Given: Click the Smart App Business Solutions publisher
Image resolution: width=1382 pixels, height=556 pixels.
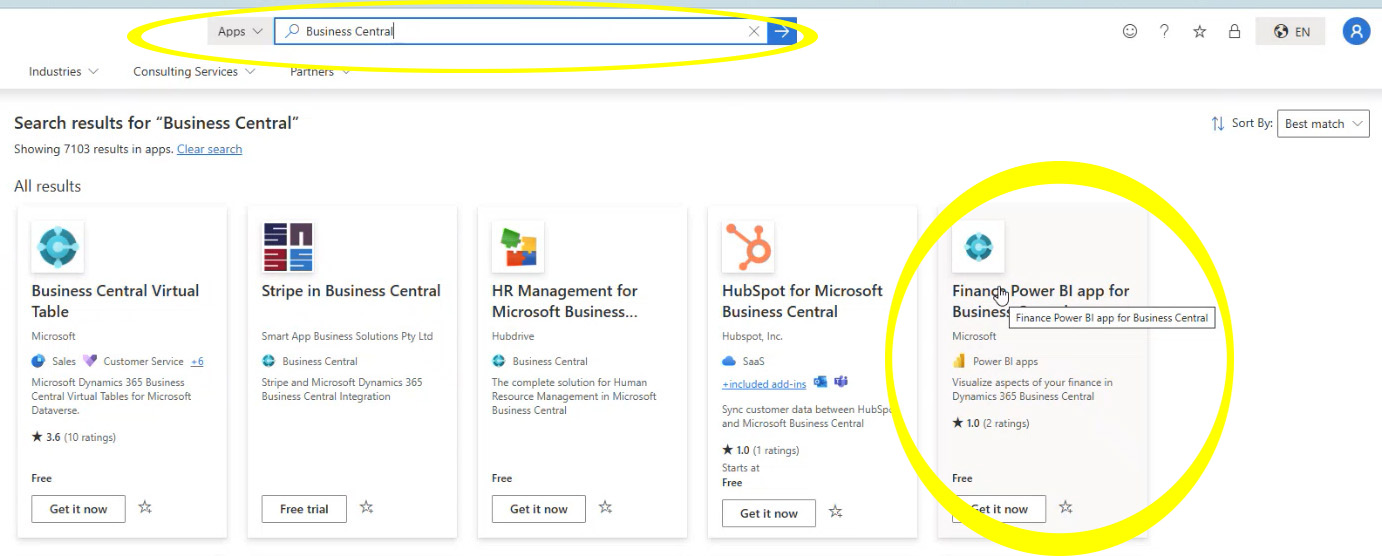Looking at the screenshot, I should click(x=347, y=336).
